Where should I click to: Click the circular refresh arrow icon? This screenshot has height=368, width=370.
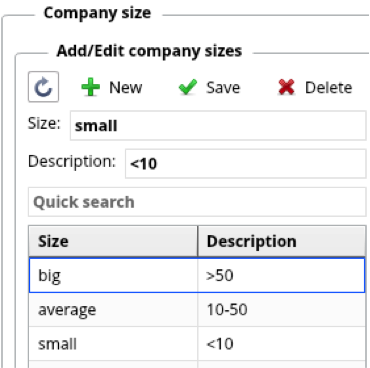pos(44,87)
